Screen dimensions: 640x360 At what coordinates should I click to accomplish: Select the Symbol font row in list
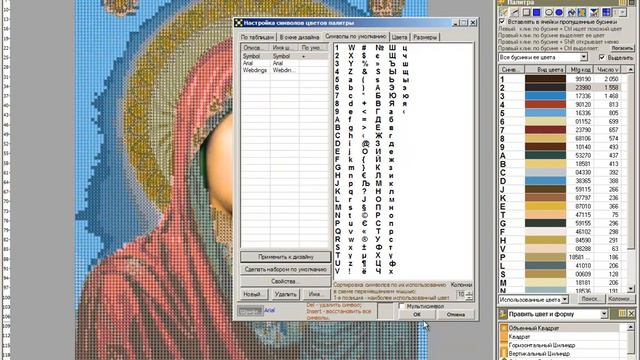[x=284, y=56]
